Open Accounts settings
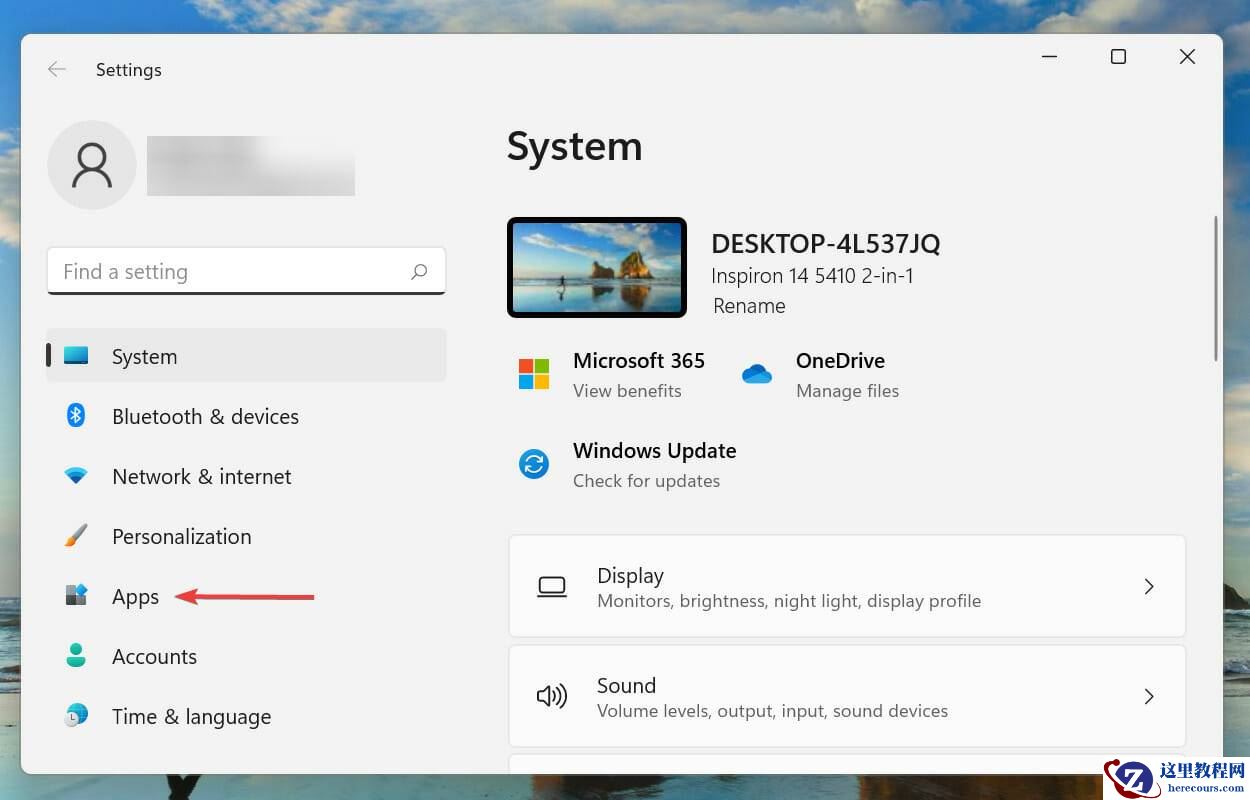The height and width of the screenshot is (800, 1250). [x=154, y=656]
